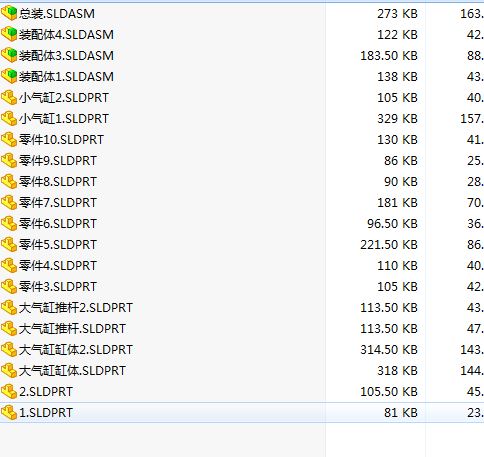Click the 总装.SLDASM assembly file icon
484x457 pixels.
pyautogui.click(x=9, y=13)
